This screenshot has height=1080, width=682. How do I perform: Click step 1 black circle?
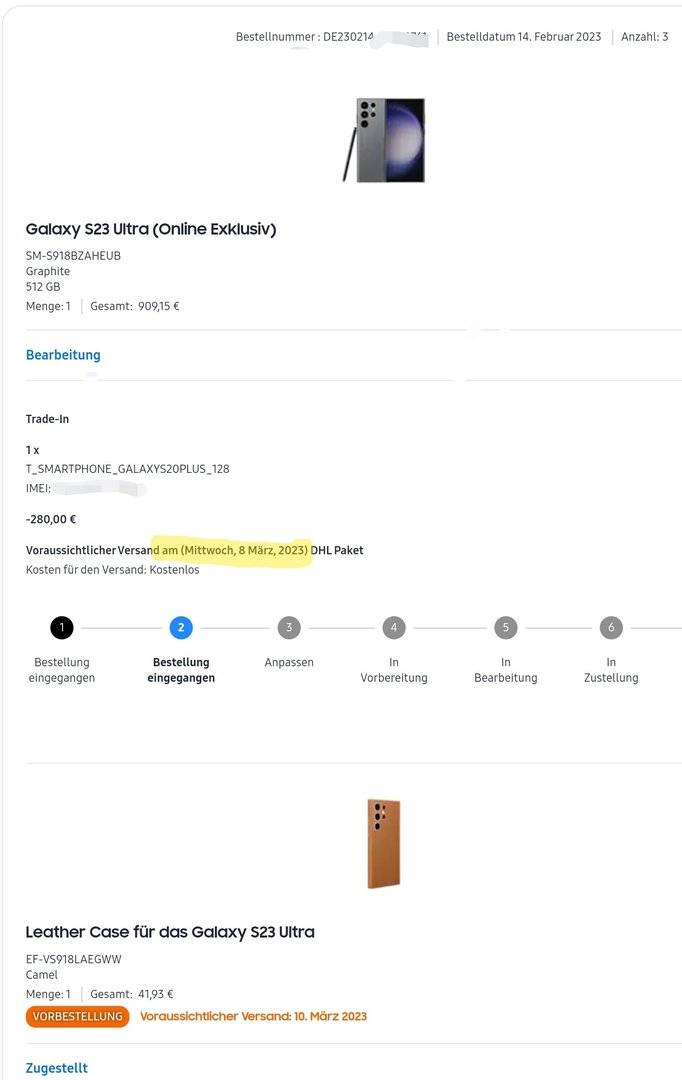pyautogui.click(x=62, y=627)
